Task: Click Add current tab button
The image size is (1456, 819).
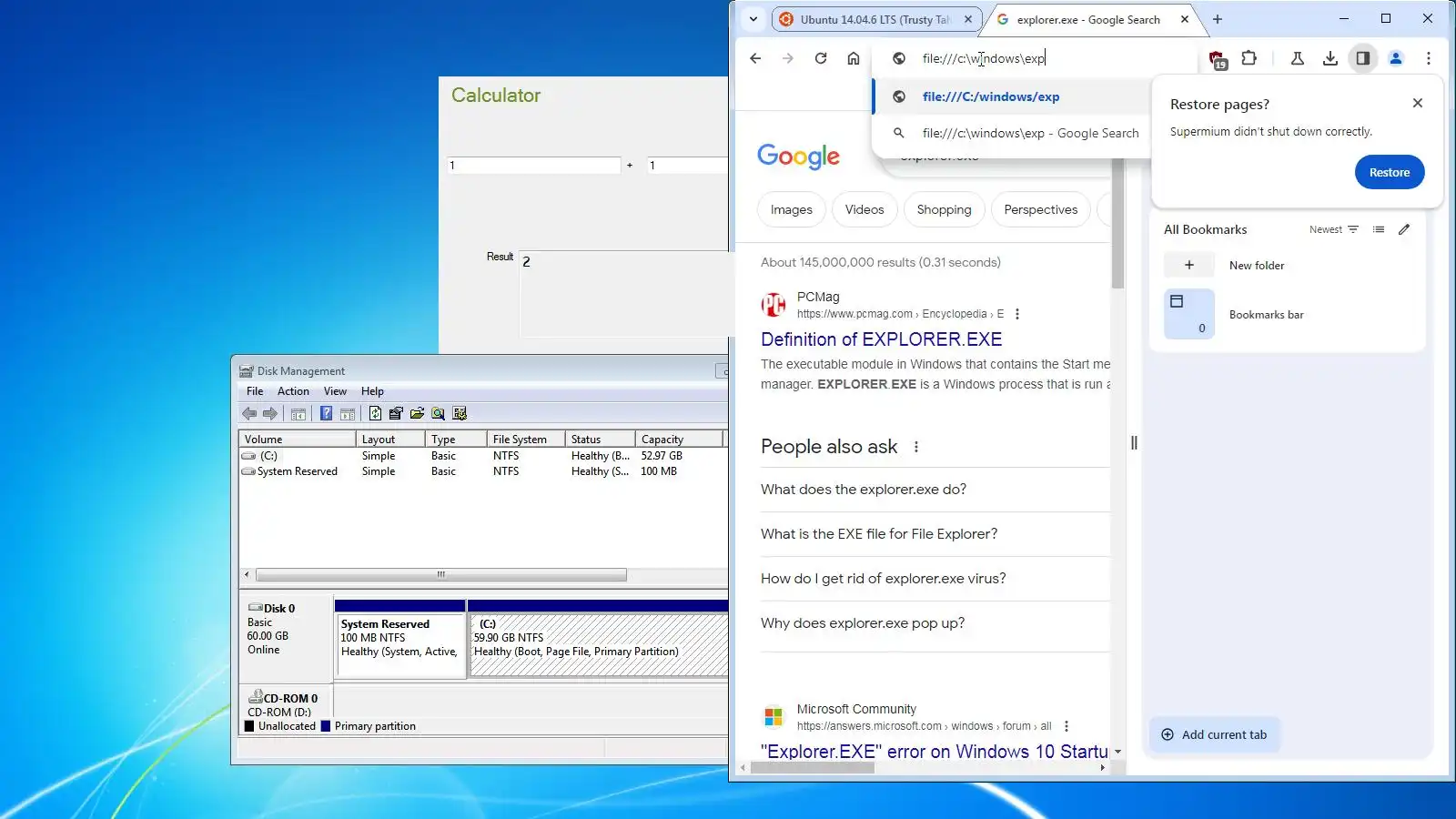Action: pos(1215,734)
